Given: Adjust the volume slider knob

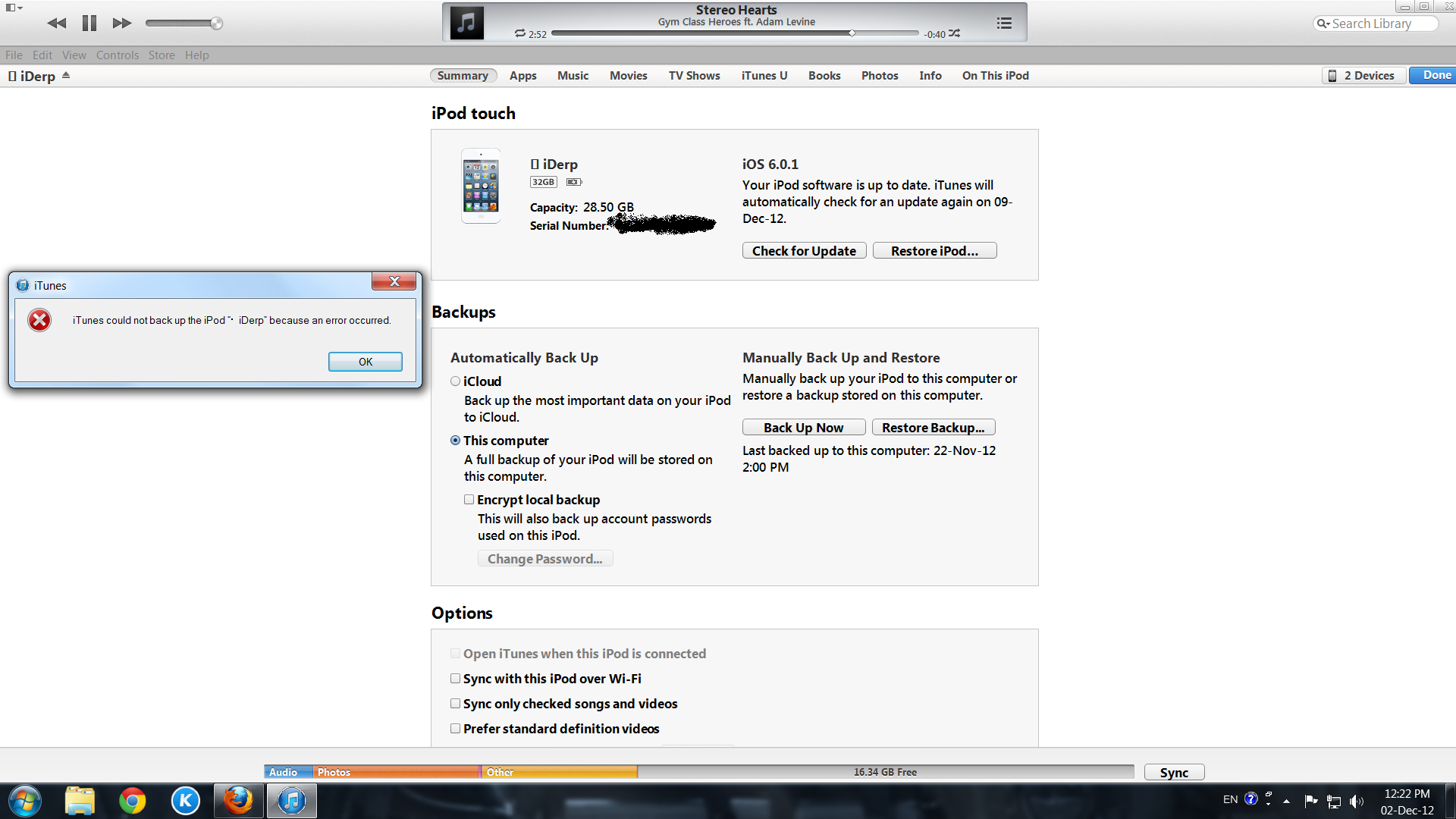Looking at the screenshot, I should click(217, 24).
